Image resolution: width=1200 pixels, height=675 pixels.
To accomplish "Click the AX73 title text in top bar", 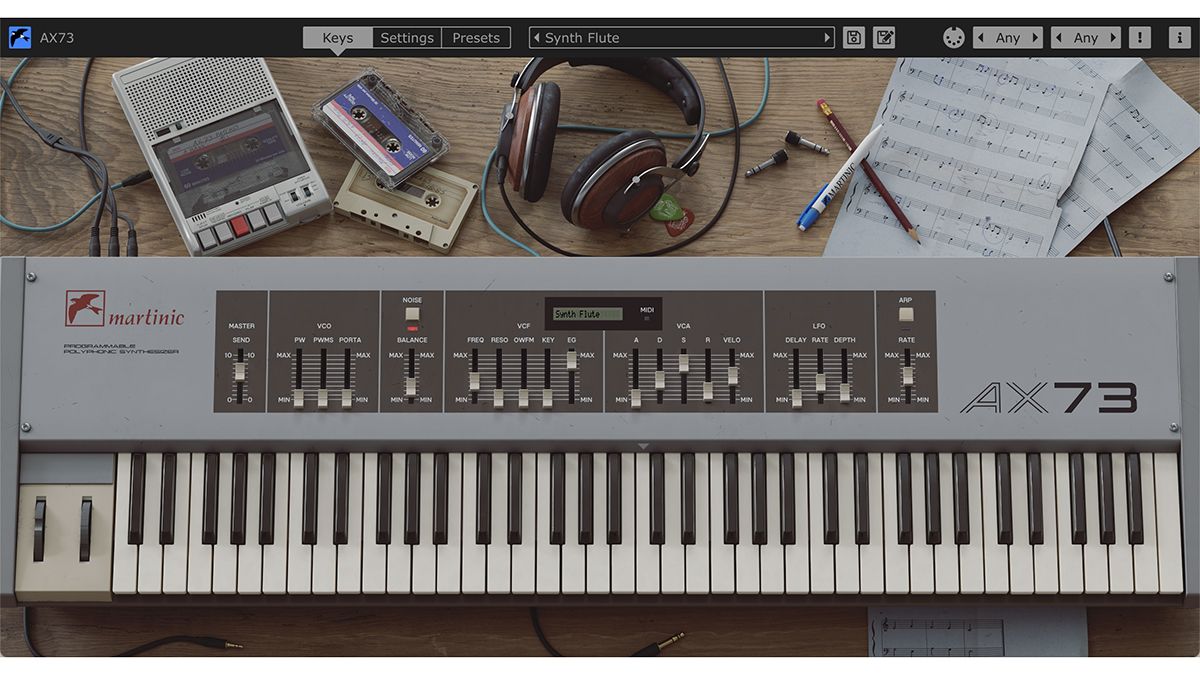I will click(57, 38).
